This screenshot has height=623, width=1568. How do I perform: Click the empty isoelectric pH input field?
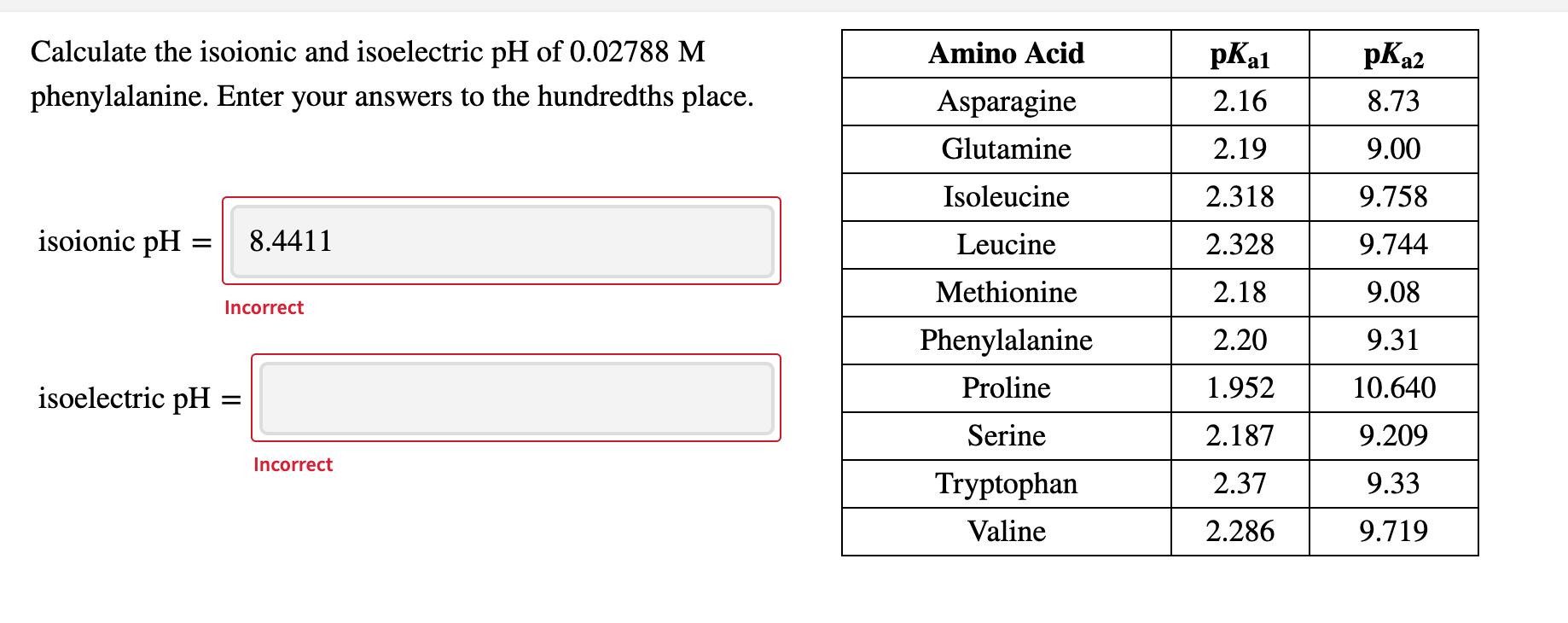(x=516, y=397)
